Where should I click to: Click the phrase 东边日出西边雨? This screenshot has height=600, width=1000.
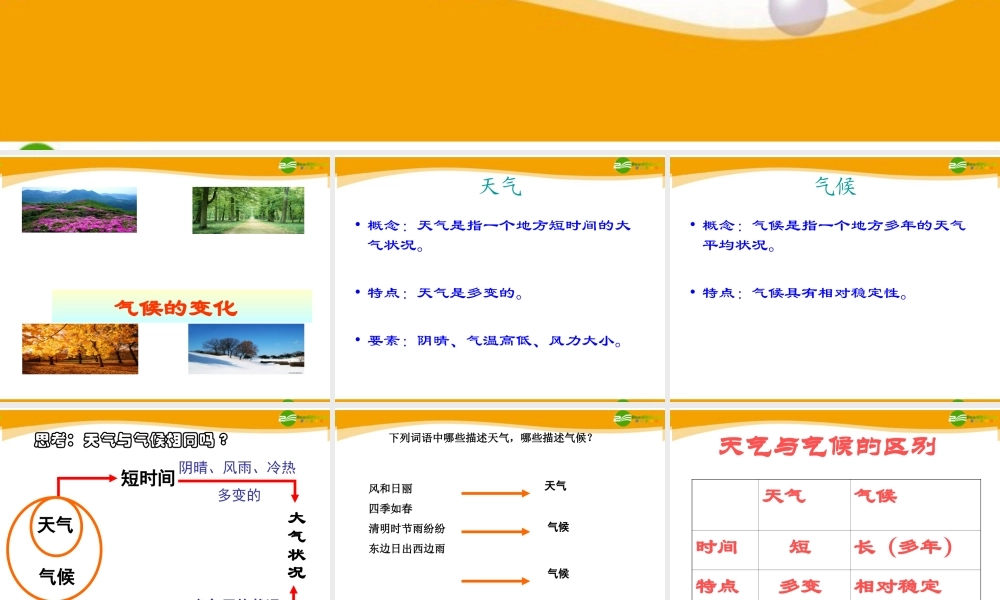click(406, 548)
